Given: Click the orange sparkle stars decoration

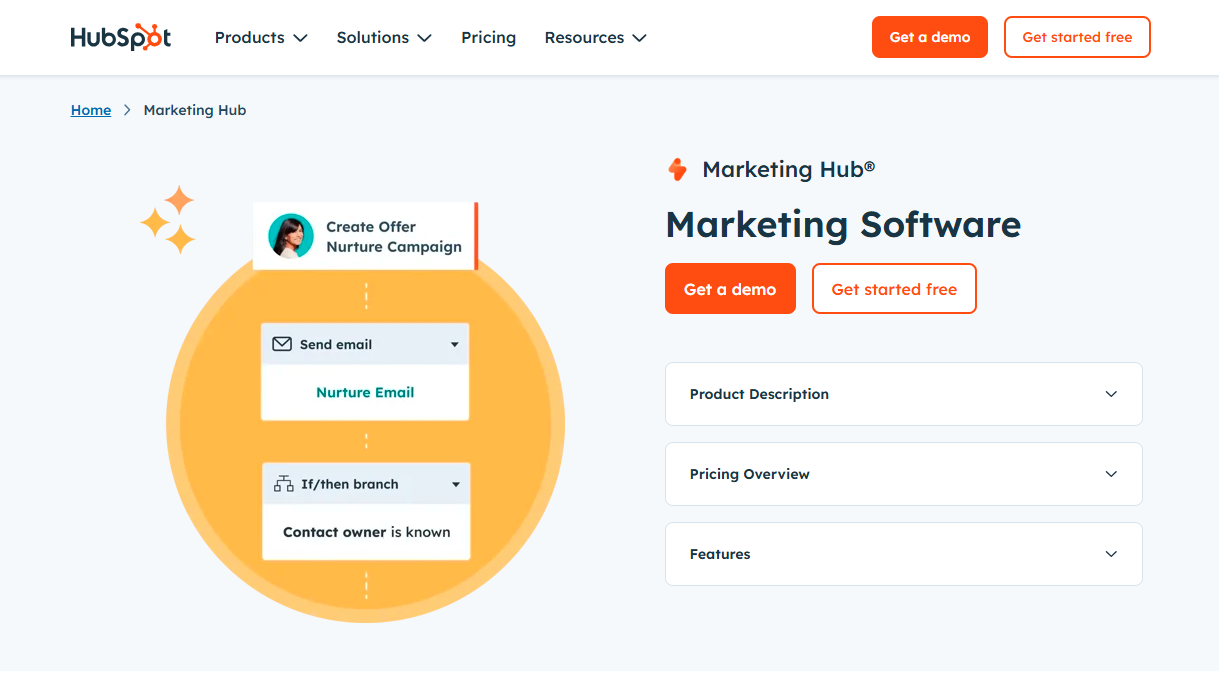Looking at the screenshot, I should click(169, 219).
